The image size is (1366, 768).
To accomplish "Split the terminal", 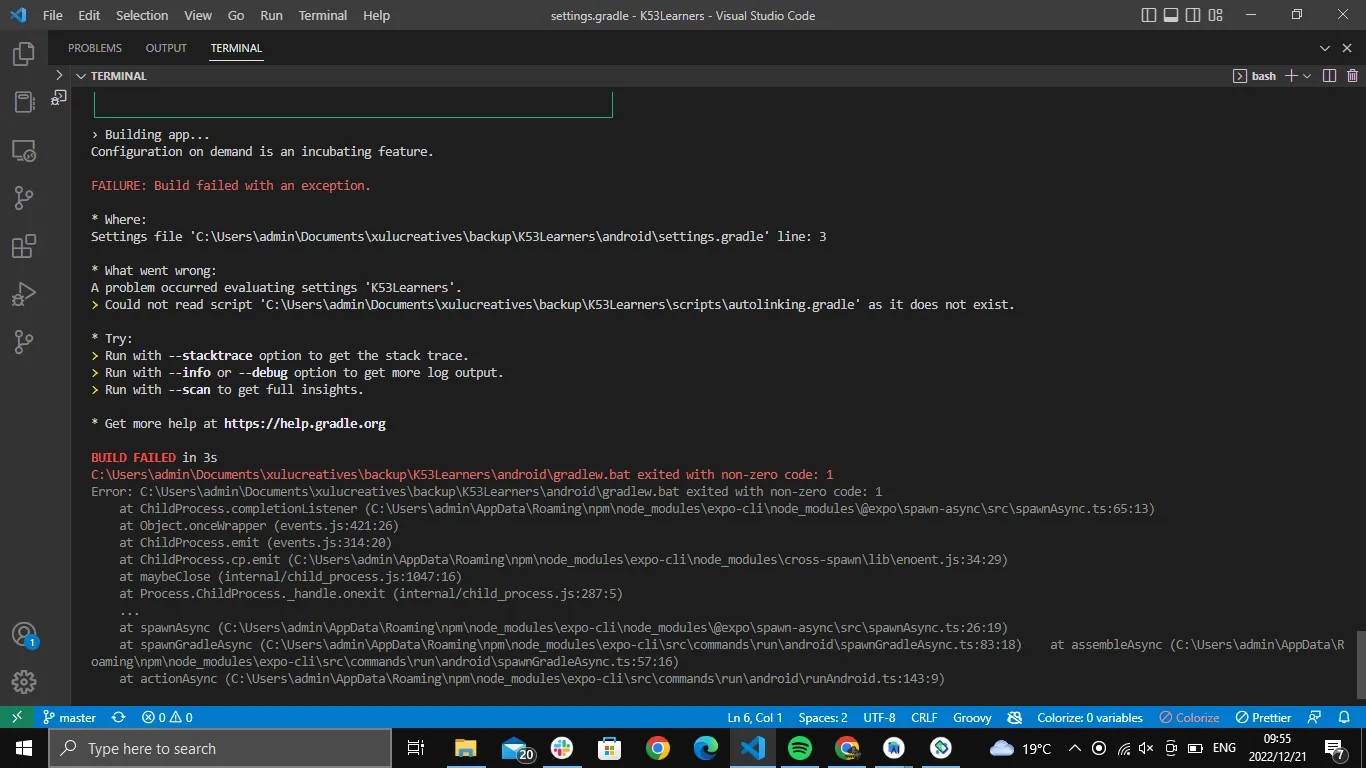I will click(x=1329, y=76).
